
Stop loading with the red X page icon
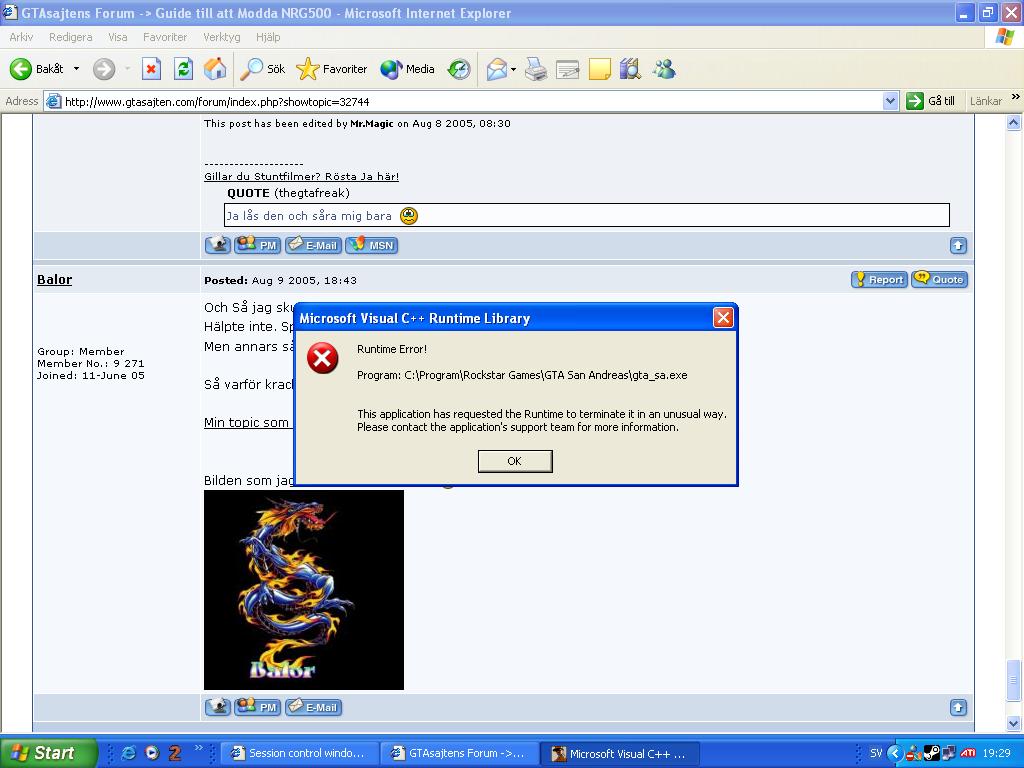(151, 69)
